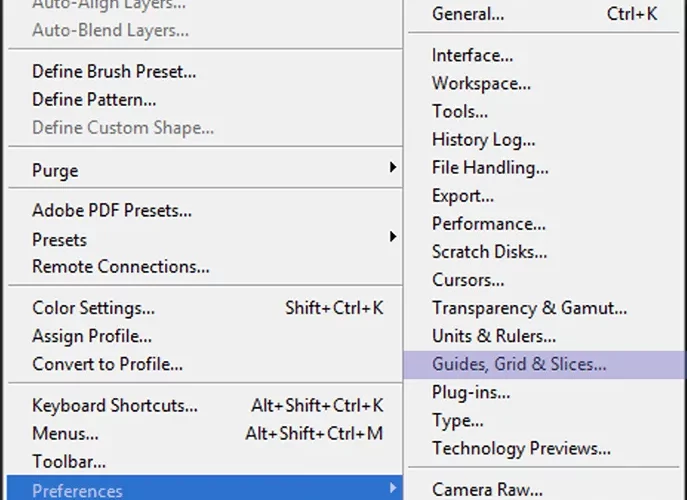The image size is (687, 500).
Task: Open Keyboard Shortcuts editor
Action: click(x=205, y=406)
